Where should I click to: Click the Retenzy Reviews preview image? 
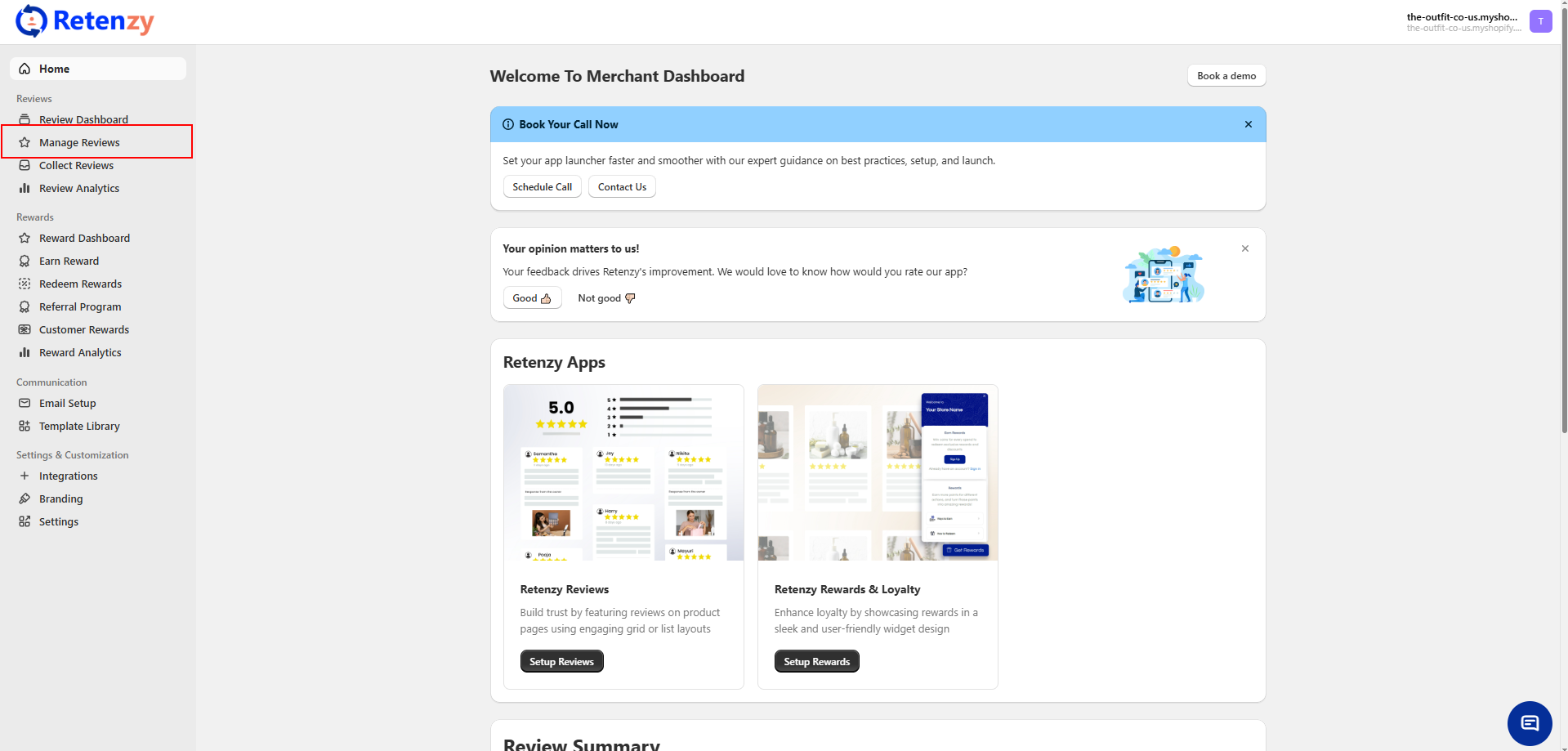(x=623, y=472)
